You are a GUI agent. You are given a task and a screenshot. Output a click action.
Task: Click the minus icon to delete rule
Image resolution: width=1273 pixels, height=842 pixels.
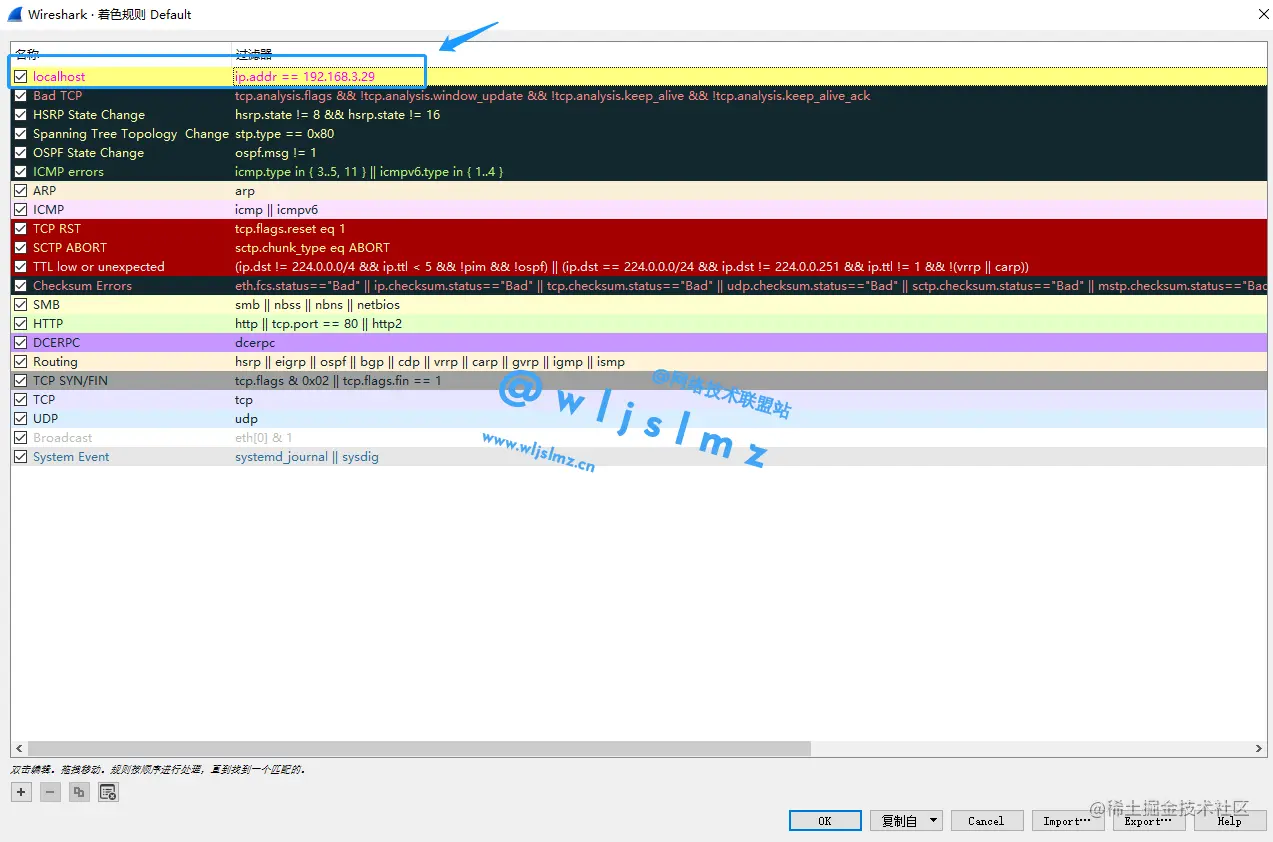coord(50,792)
